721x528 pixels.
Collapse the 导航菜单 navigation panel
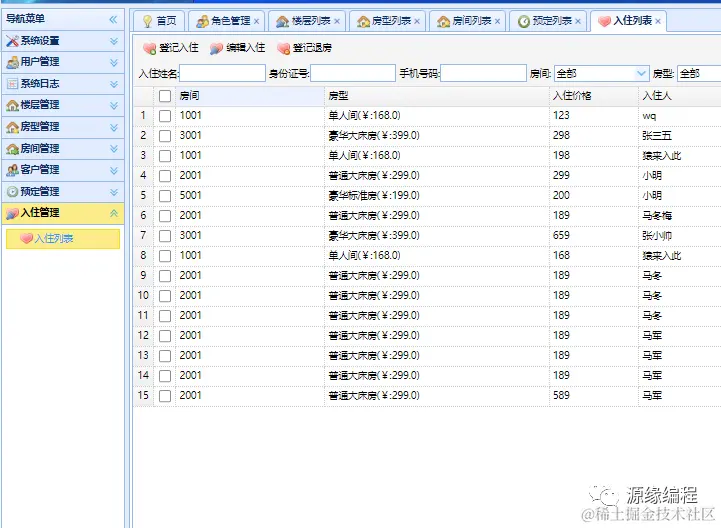[113, 19]
